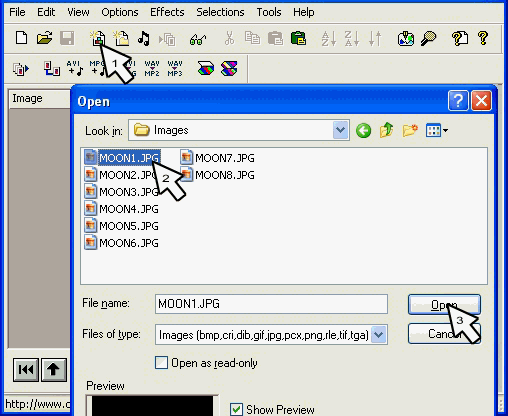Enable Open as read-only checkbox
The width and height of the screenshot is (508, 416).
tap(161, 363)
